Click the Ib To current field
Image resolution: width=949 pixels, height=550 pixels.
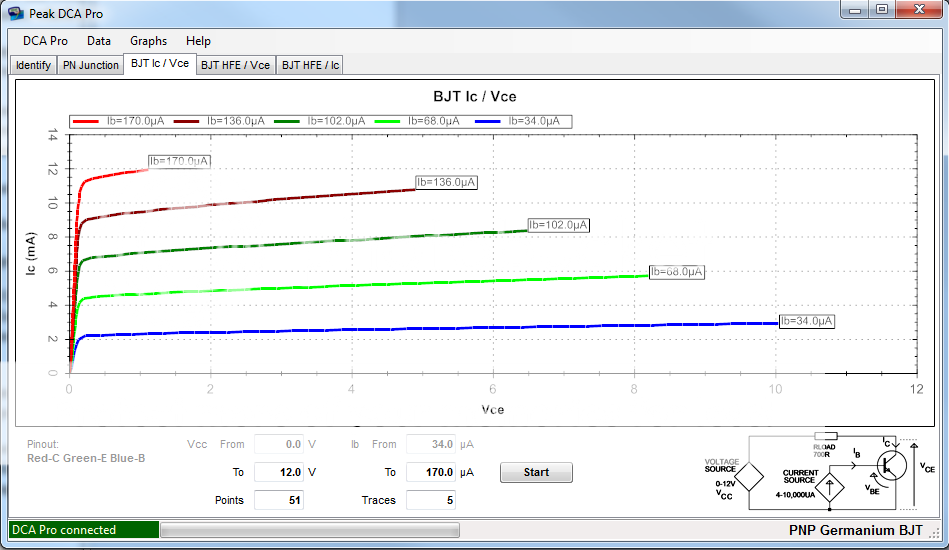pos(430,472)
